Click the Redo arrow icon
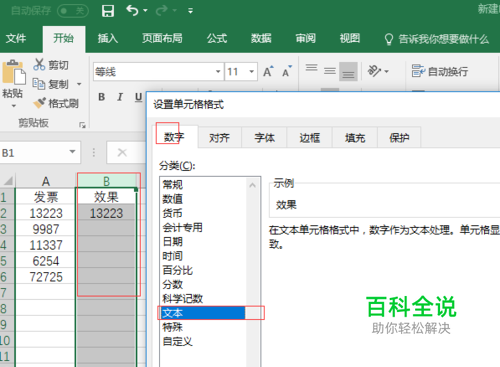The width and height of the screenshot is (500, 367). 162,11
